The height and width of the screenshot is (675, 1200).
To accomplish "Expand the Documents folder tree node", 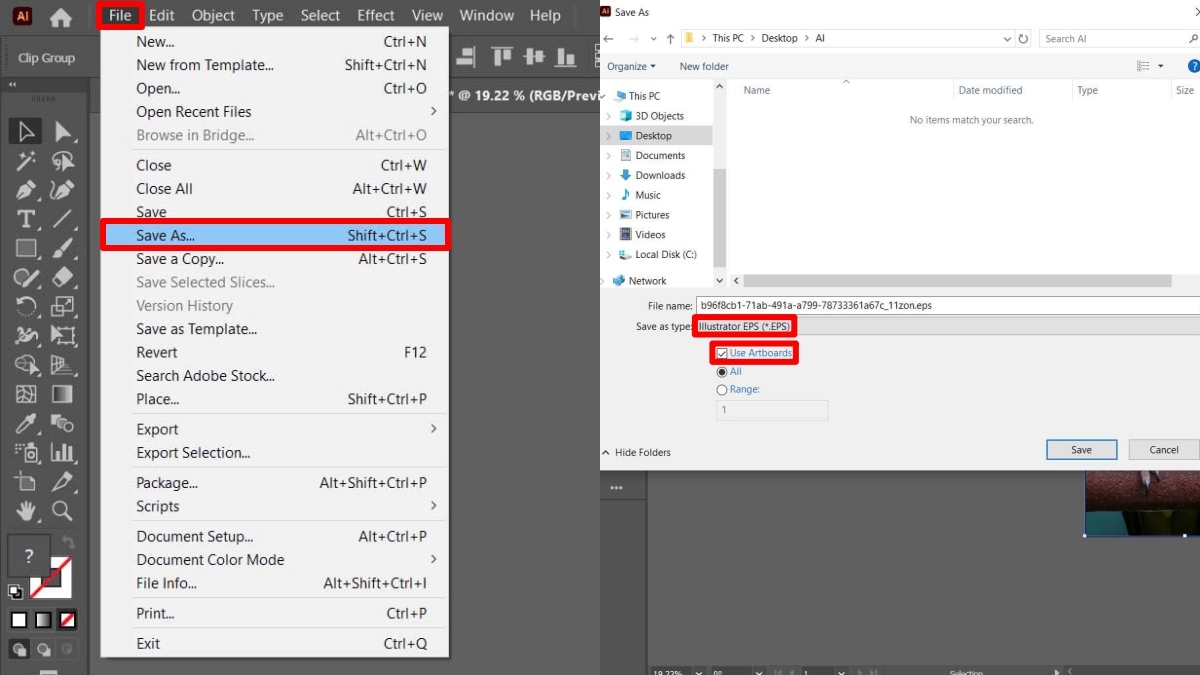I will pos(608,155).
